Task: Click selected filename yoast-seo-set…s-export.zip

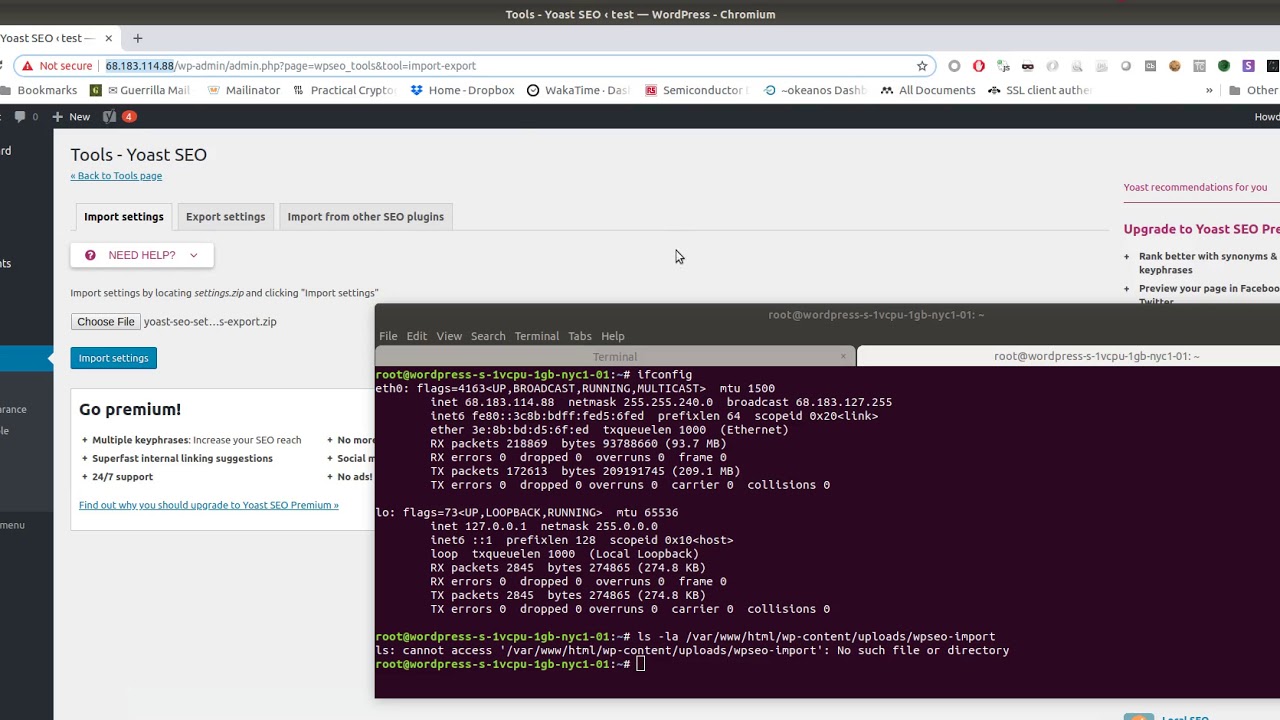Action: [210, 322]
